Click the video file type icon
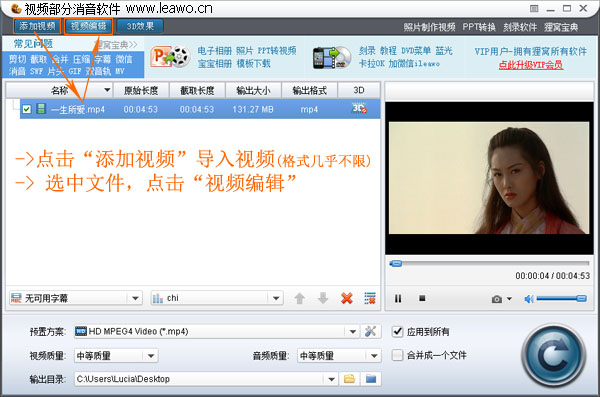The height and width of the screenshot is (397, 600). 41,109
